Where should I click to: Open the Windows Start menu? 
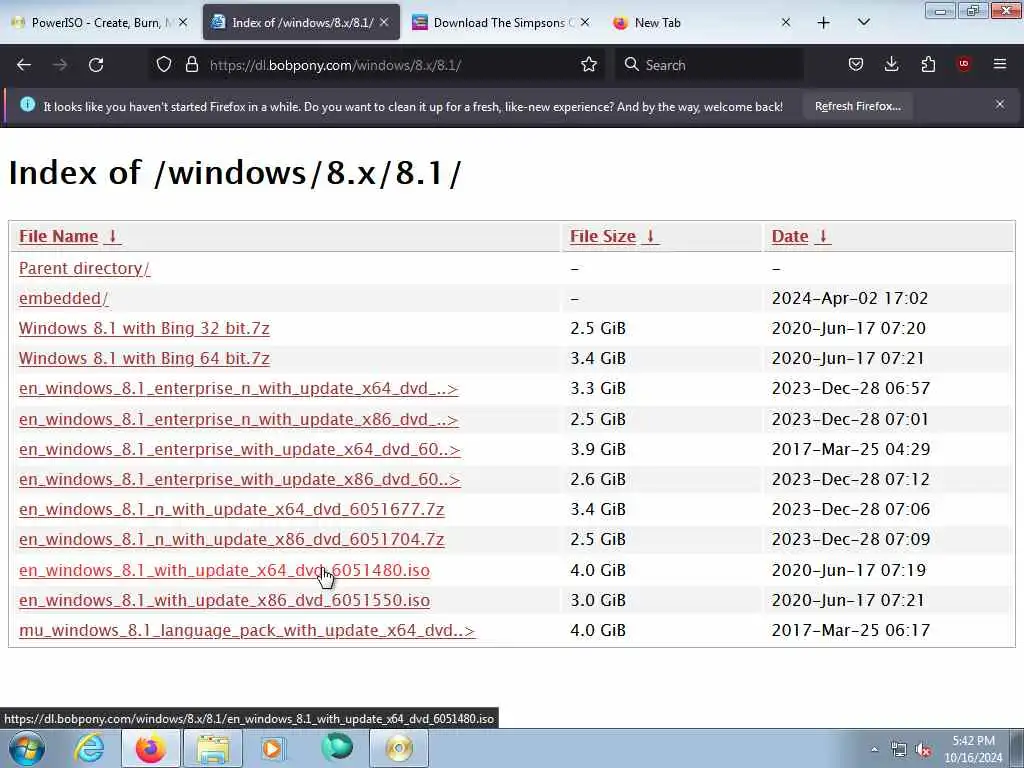(27, 748)
